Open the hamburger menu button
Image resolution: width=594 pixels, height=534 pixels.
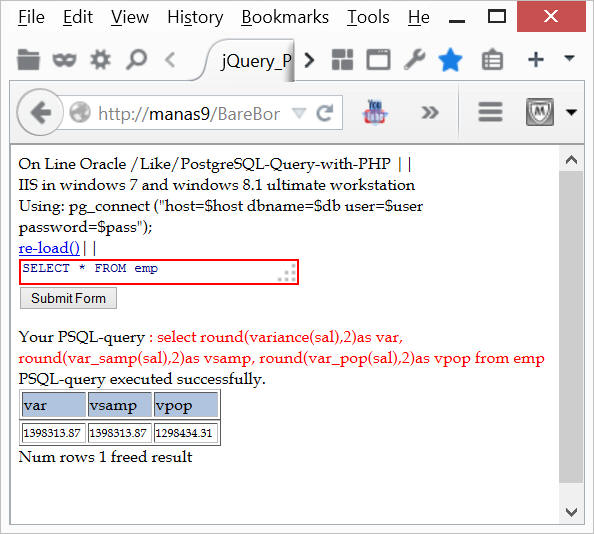(490, 112)
